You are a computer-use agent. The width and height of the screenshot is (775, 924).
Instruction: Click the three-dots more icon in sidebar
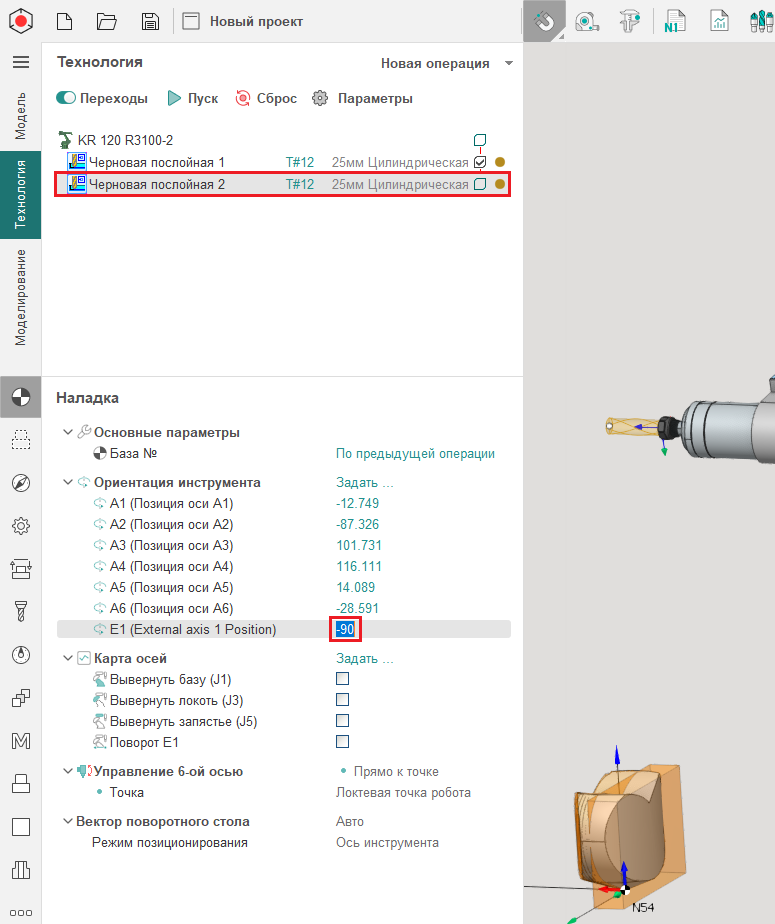point(20,913)
